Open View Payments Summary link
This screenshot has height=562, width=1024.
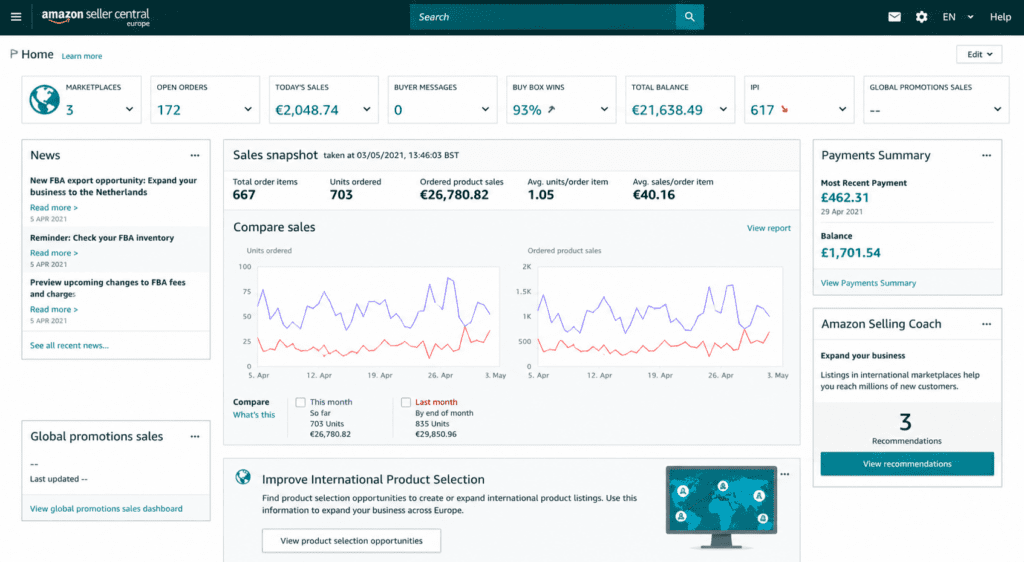(868, 283)
